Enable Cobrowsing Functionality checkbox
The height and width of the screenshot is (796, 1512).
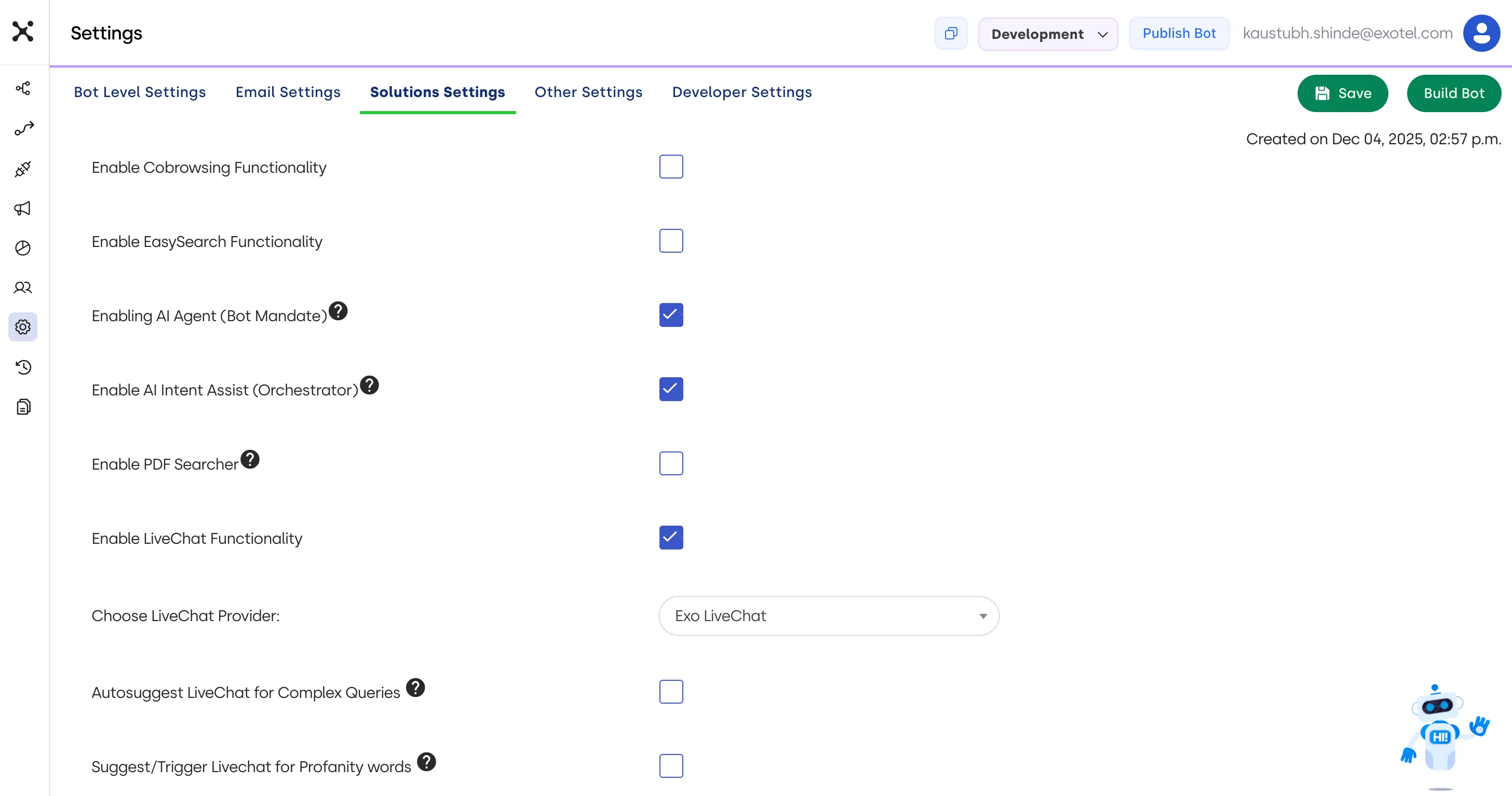[x=671, y=167]
